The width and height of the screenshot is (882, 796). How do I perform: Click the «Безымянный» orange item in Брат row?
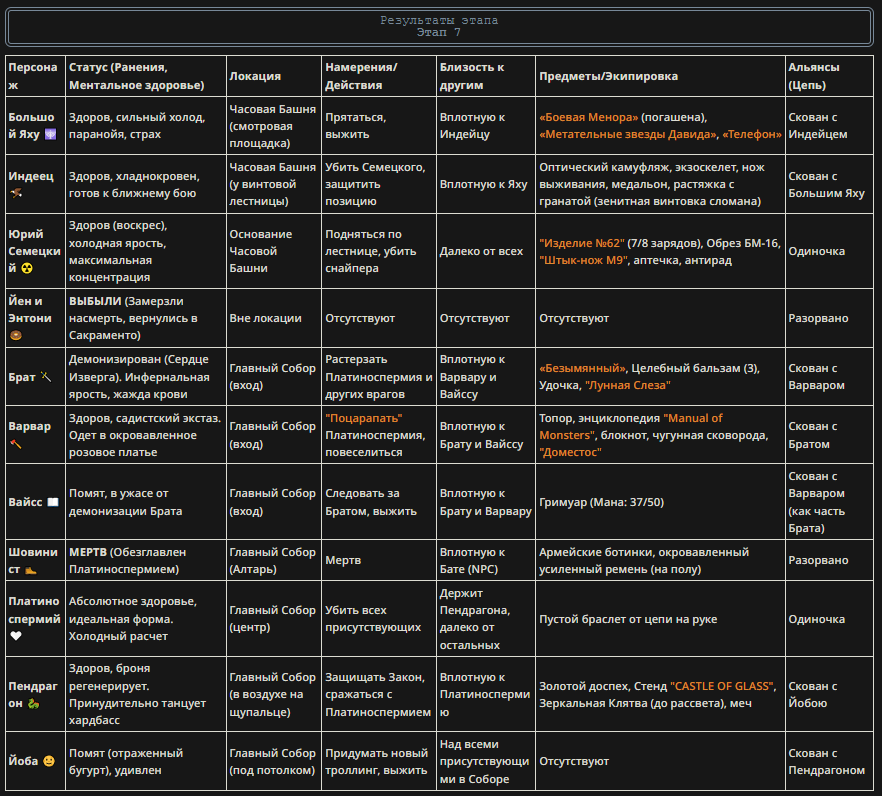(582, 368)
